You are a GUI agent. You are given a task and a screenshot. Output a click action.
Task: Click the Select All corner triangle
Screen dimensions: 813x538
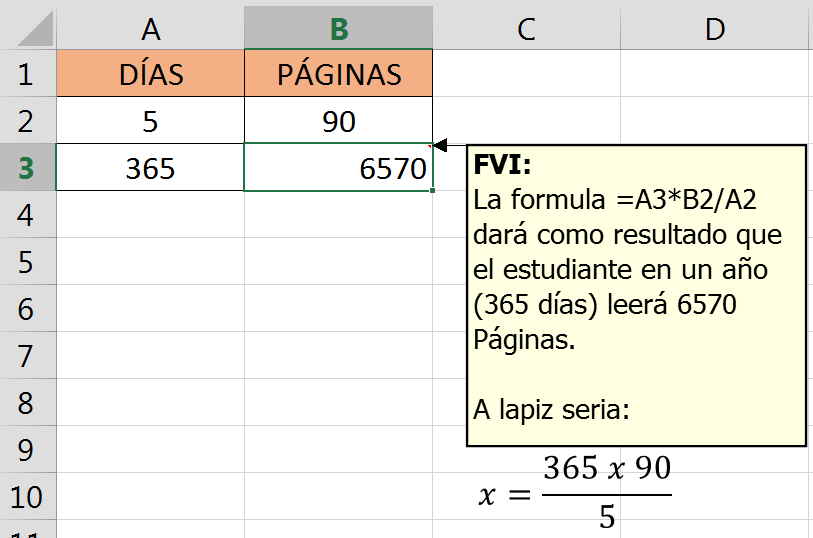[29, 30]
